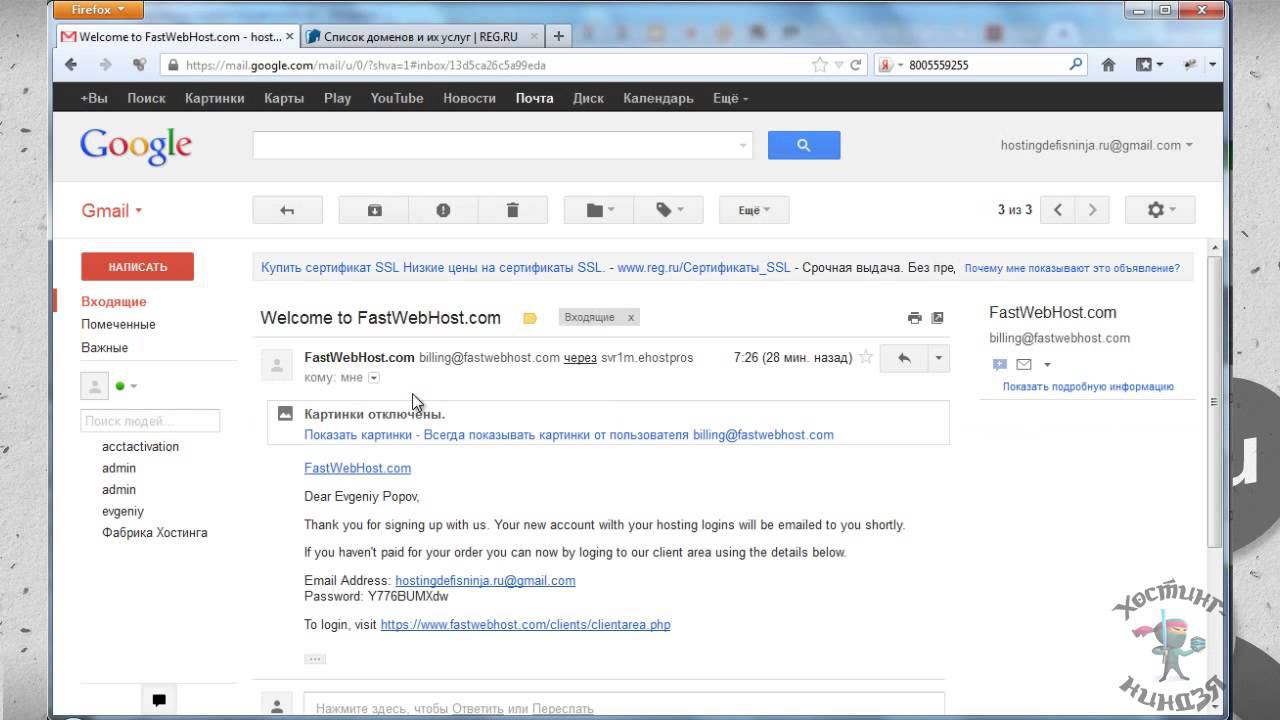Add FastWebHost contact to circles icon
The image size is (1280, 720).
click(x=999, y=364)
